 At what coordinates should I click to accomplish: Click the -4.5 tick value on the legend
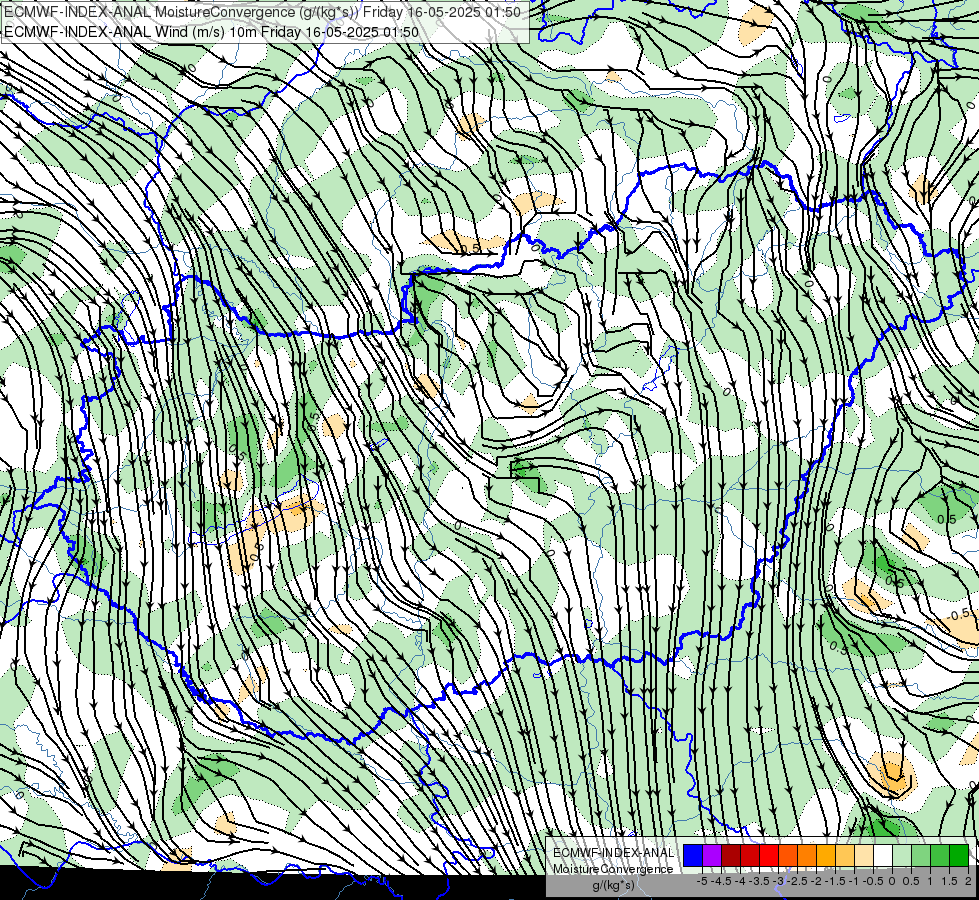point(721,881)
